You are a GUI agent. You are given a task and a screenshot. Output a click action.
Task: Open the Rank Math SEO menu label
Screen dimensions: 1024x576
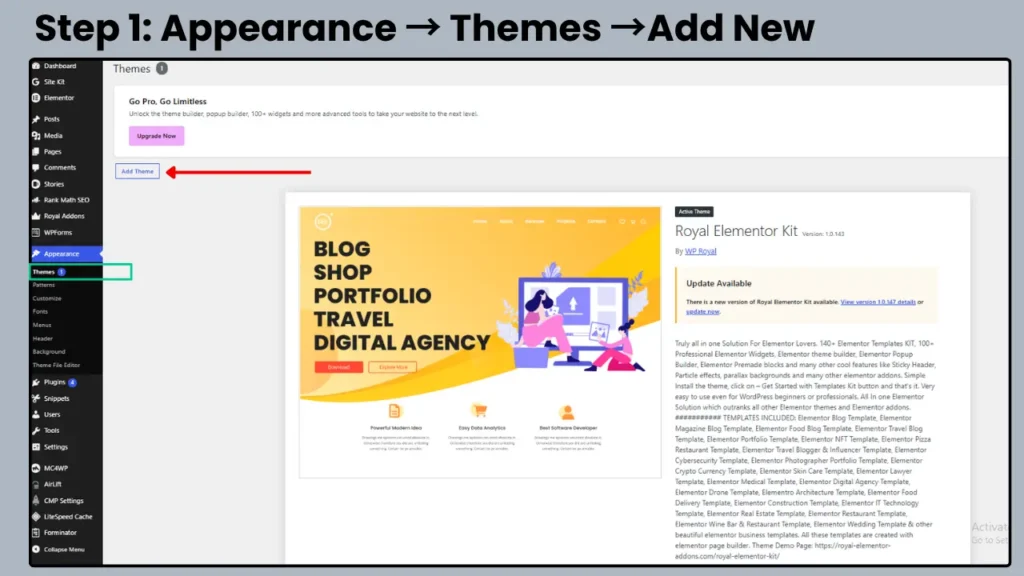67,200
